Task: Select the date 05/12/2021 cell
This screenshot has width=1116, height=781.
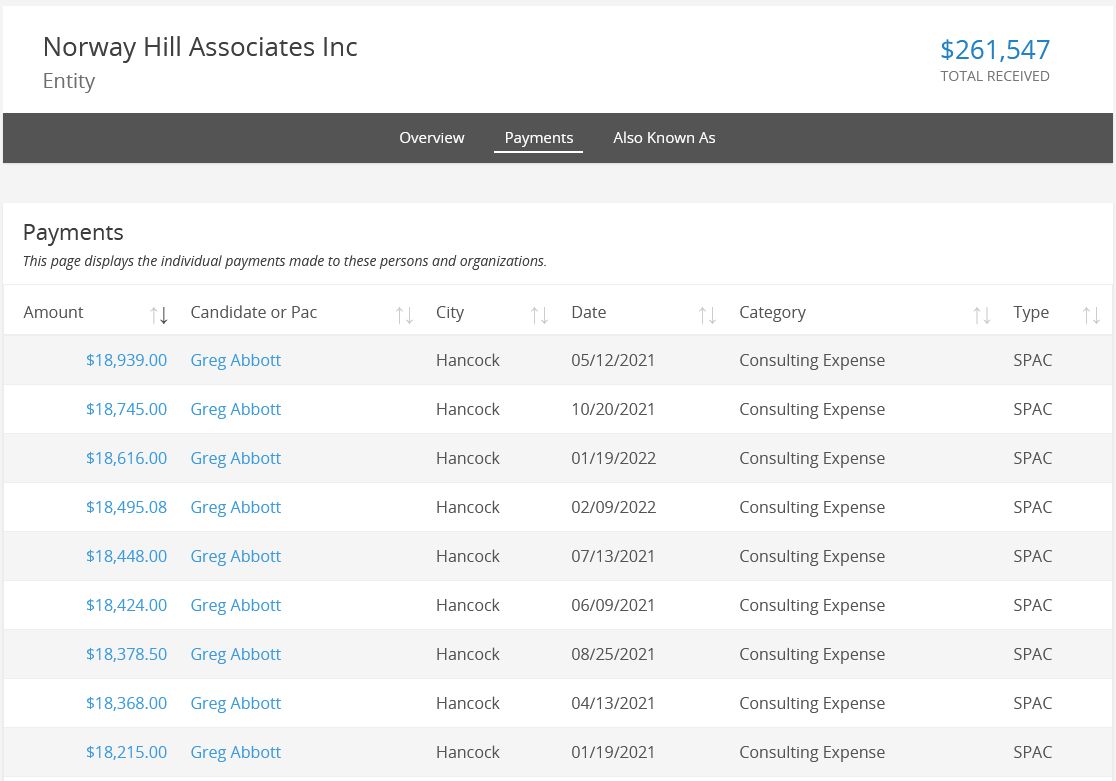Action: 613,360
